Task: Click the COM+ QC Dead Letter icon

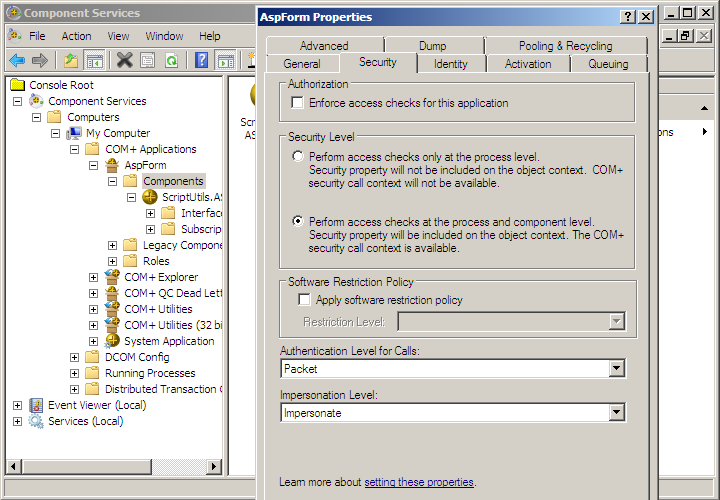Action: click(x=112, y=293)
